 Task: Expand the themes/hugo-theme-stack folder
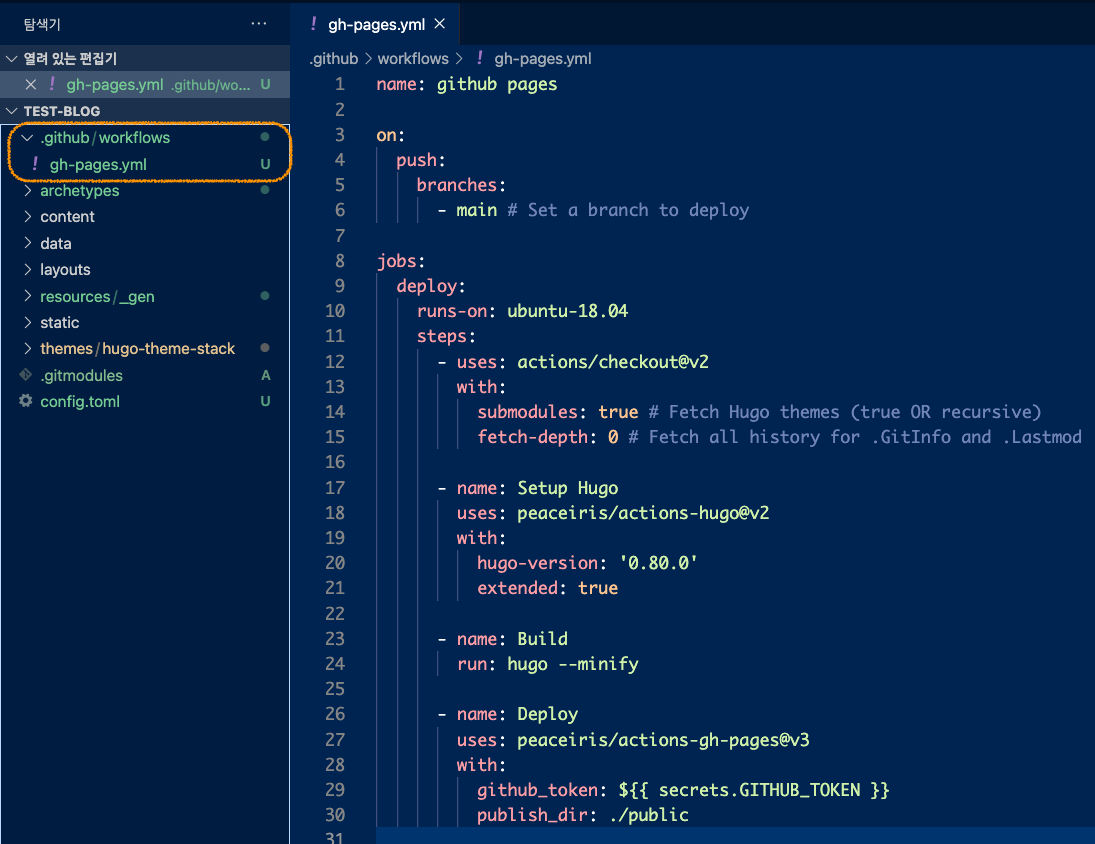click(x=28, y=349)
